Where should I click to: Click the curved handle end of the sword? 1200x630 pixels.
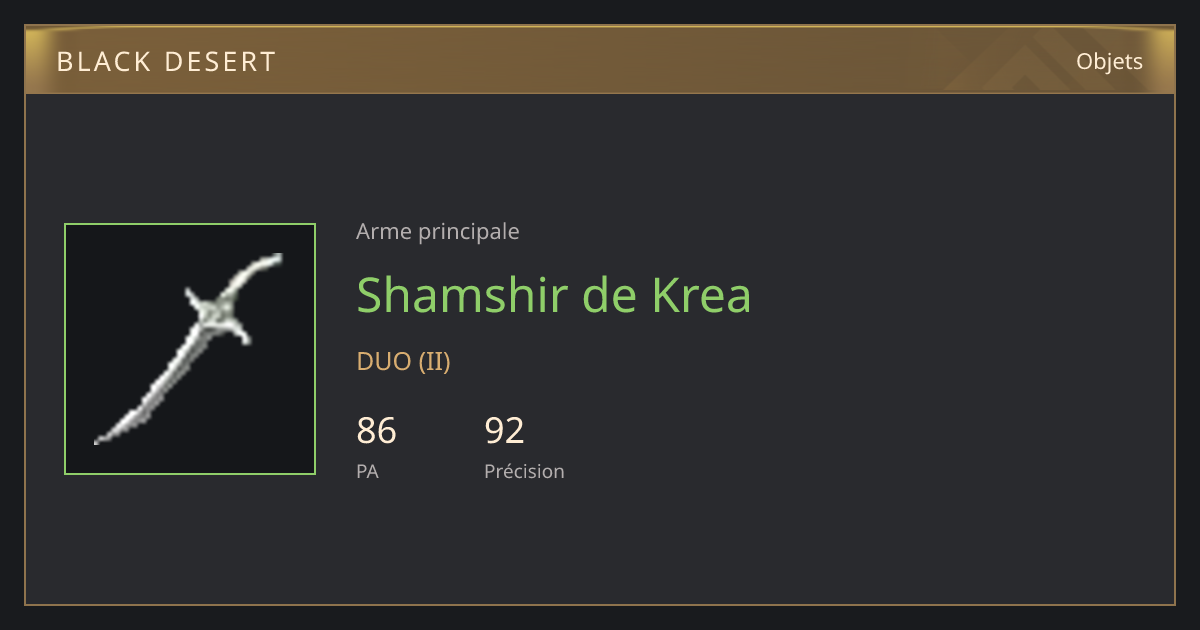pyautogui.click(x=263, y=267)
